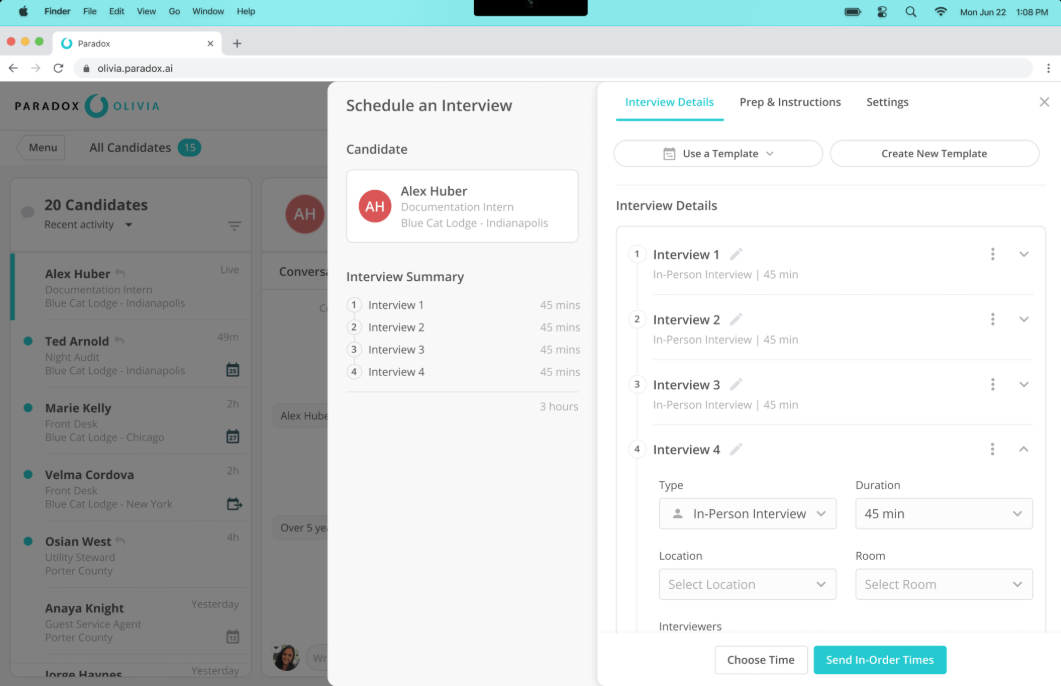Open the kebab menu for Interview 2
The image size is (1061, 686).
click(x=993, y=318)
